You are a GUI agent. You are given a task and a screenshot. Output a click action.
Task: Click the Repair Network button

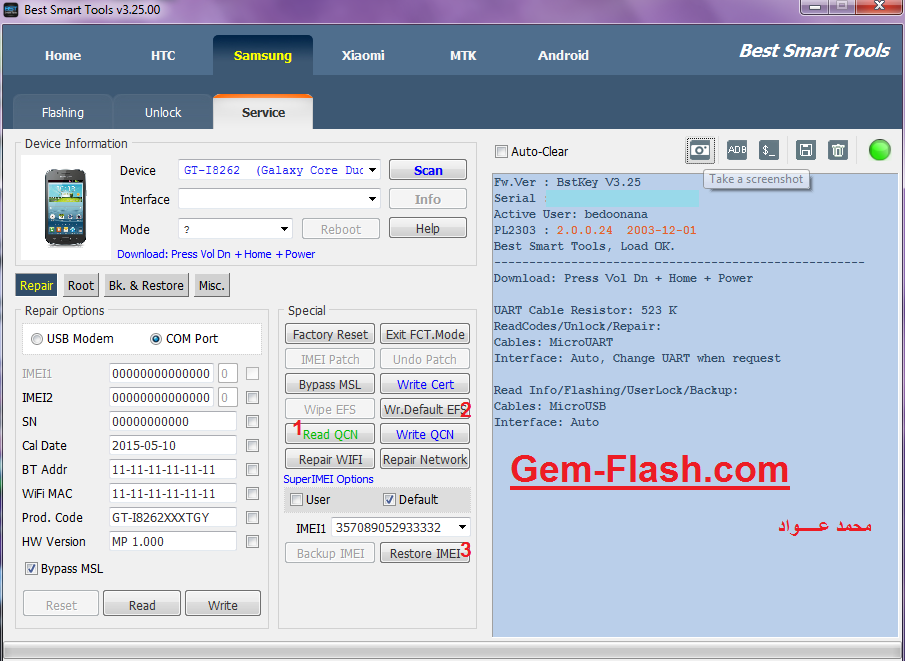[x=425, y=460]
